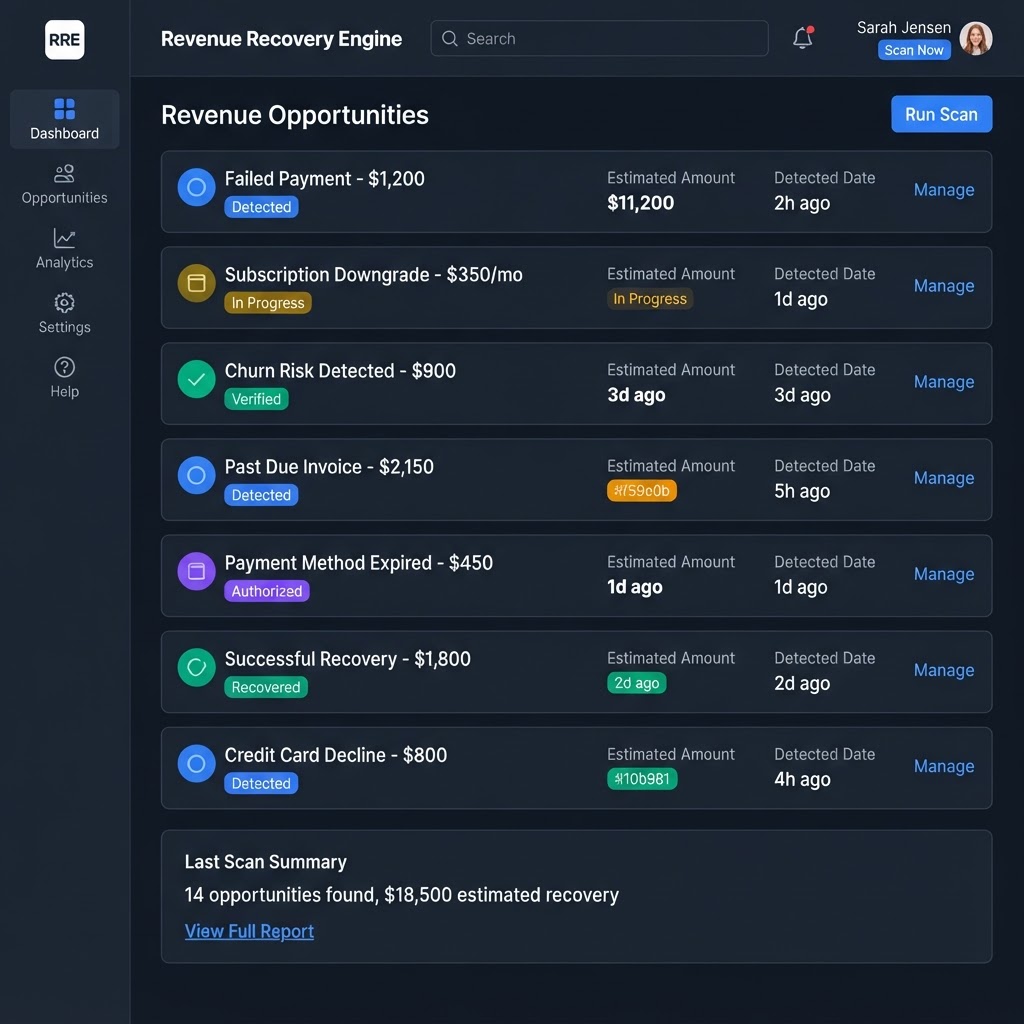Image resolution: width=1024 pixels, height=1024 pixels.
Task: Click the orange tag in Past Due Invoice row
Action: coord(642,490)
